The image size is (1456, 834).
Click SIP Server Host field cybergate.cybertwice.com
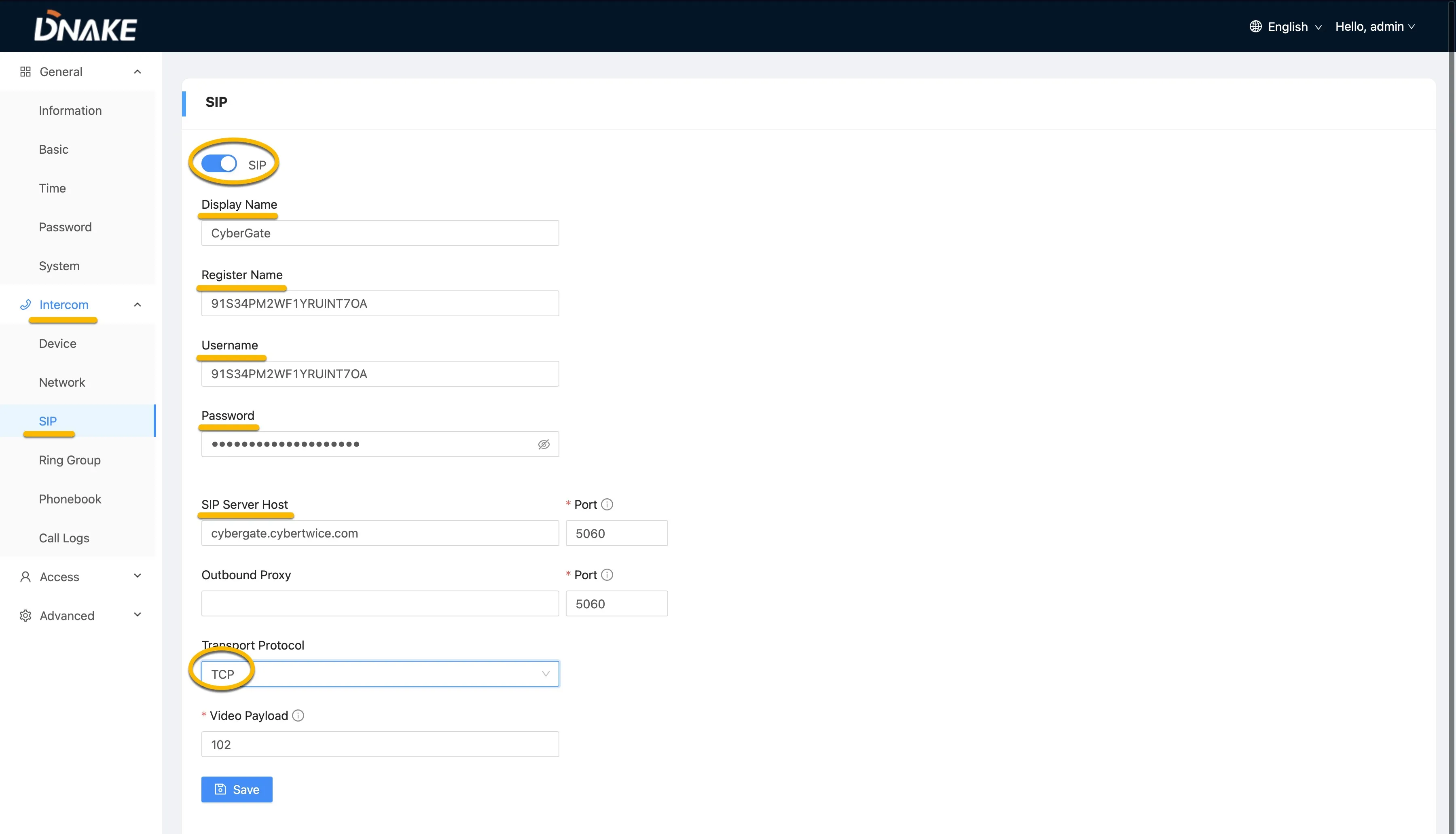click(380, 533)
